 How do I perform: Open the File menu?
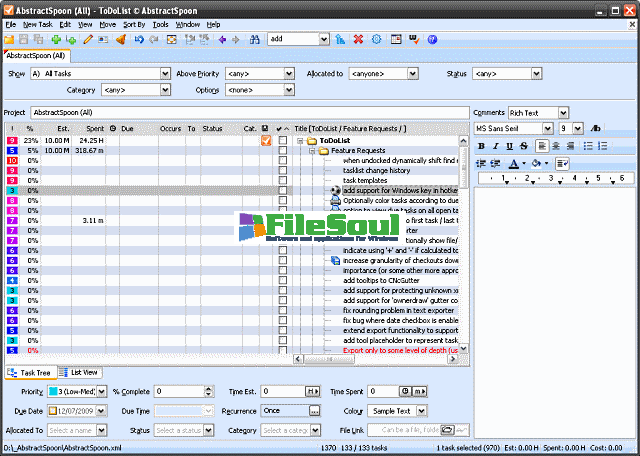click(x=10, y=24)
